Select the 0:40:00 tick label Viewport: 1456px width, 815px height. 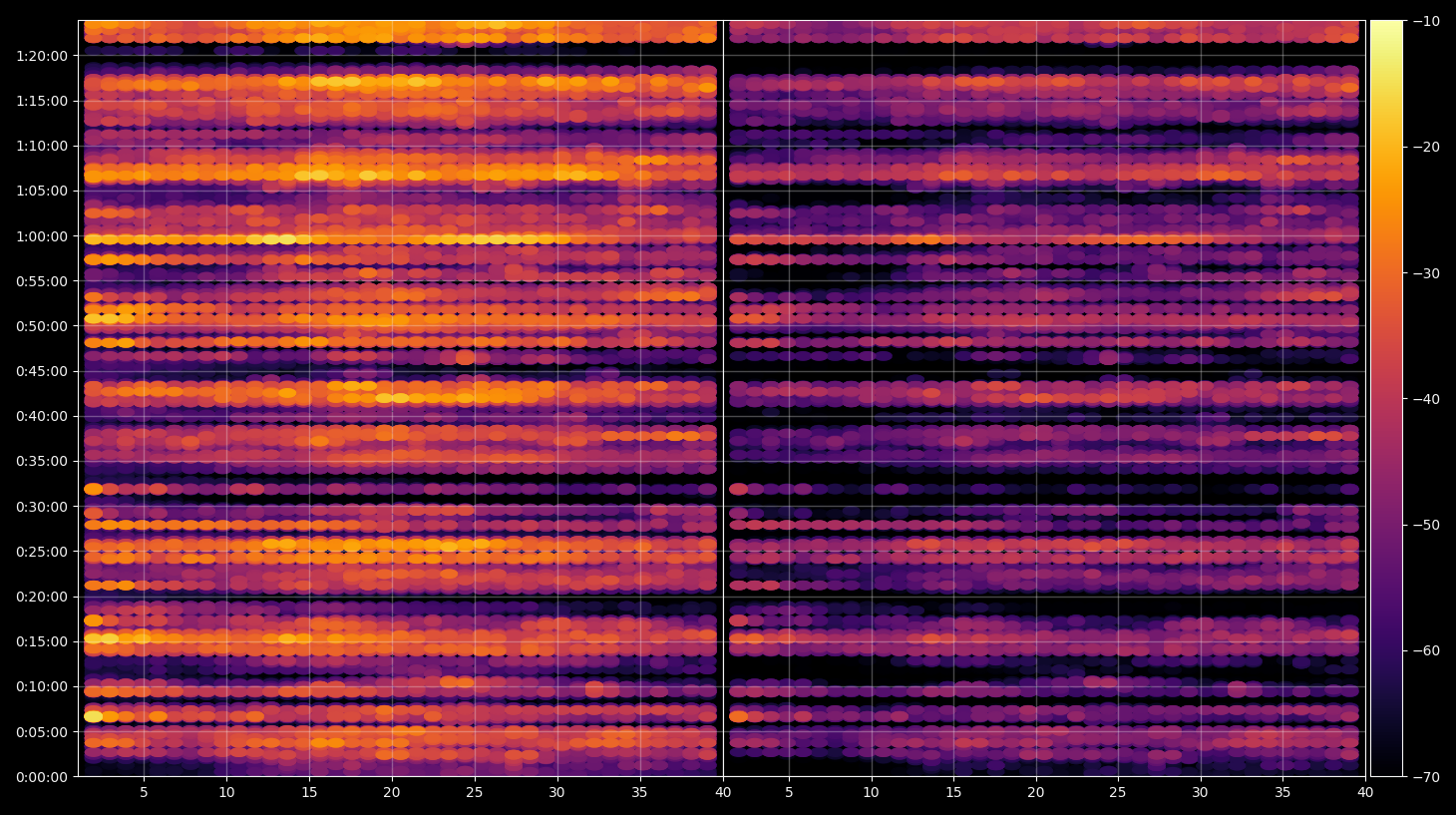(42, 416)
